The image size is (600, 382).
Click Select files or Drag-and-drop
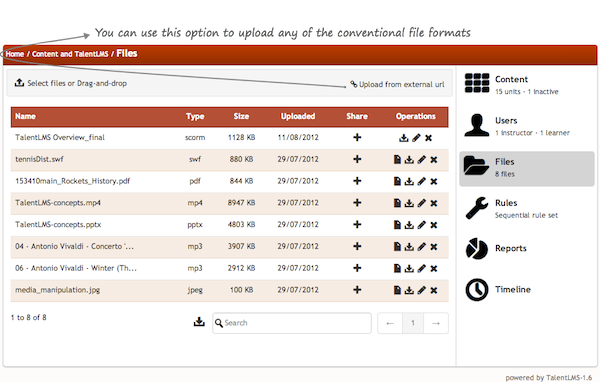click(71, 83)
